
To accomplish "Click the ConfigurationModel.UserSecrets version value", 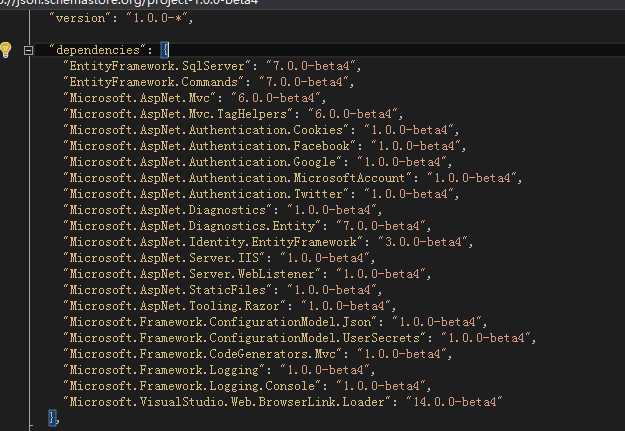I will point(486,338).
